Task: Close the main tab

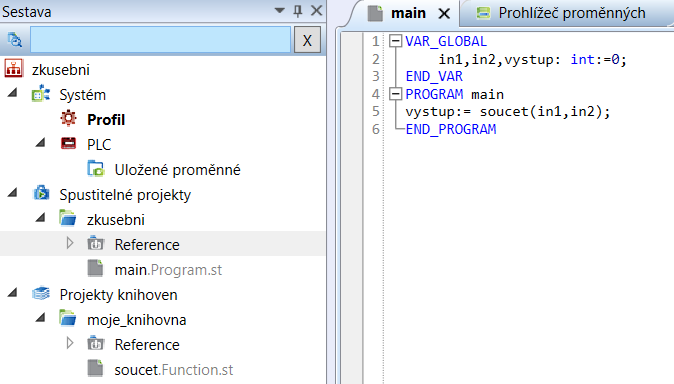Action: tap(444, 14)
